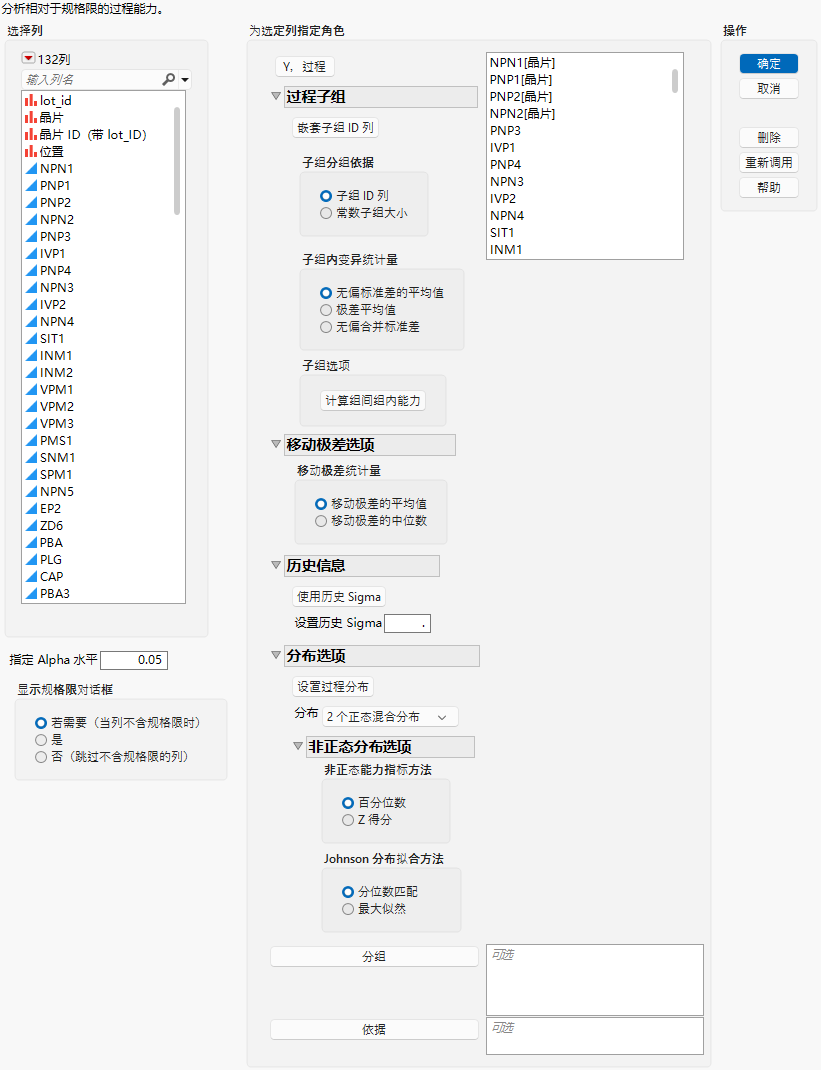The image size is (821, 1070).
Task: Click the blue triangle icon beside EP2
Action: point(31,509)
